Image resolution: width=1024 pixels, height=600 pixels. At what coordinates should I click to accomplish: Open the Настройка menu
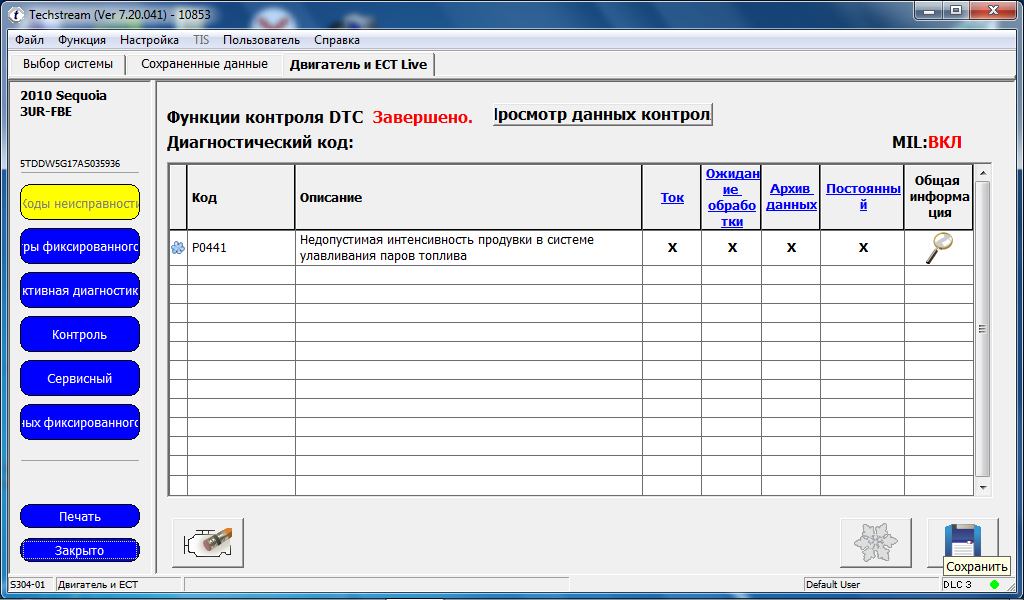(x=149, y=40)
